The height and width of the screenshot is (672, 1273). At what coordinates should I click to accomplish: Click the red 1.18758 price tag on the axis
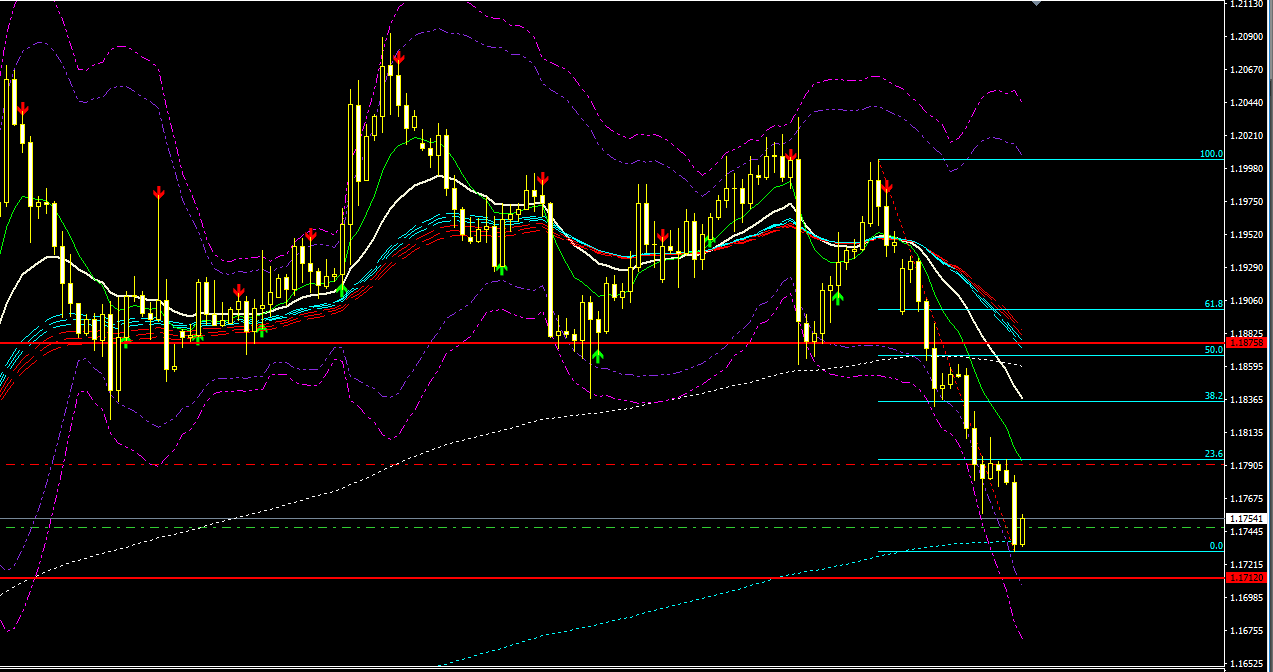[x=1246, y=342]
